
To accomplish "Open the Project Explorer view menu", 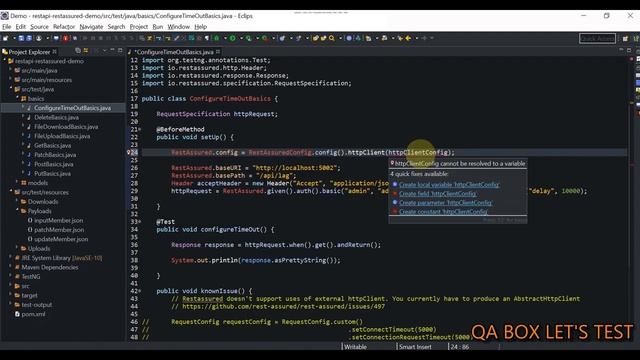I will [x=104, y=51].
